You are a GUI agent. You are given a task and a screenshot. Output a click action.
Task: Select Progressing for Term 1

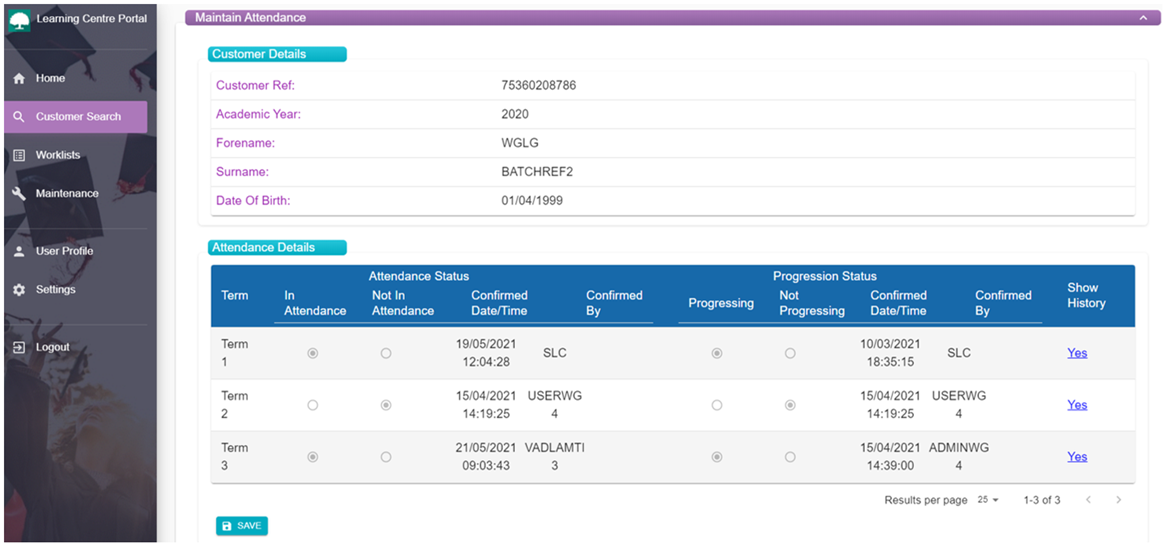tap(717, 354)
